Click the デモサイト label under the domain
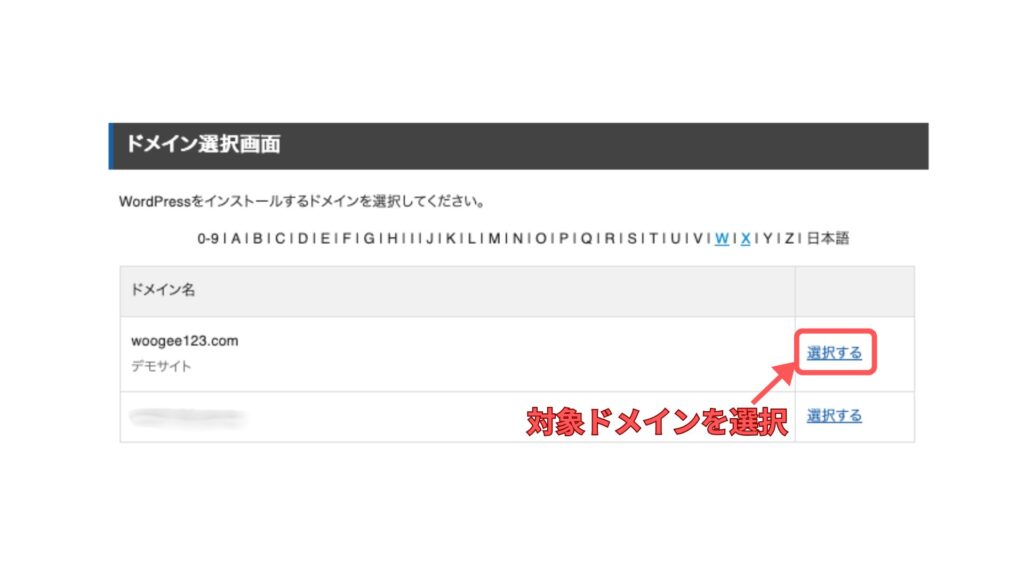The image size is (1024, 576). [x=161, y=366]
